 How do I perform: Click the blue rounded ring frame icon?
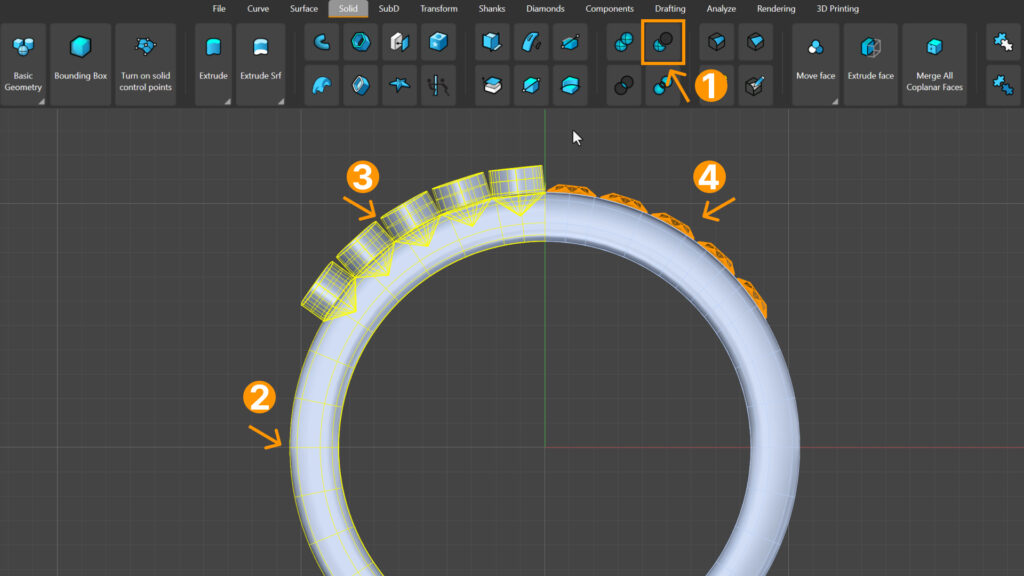point(360,85)
